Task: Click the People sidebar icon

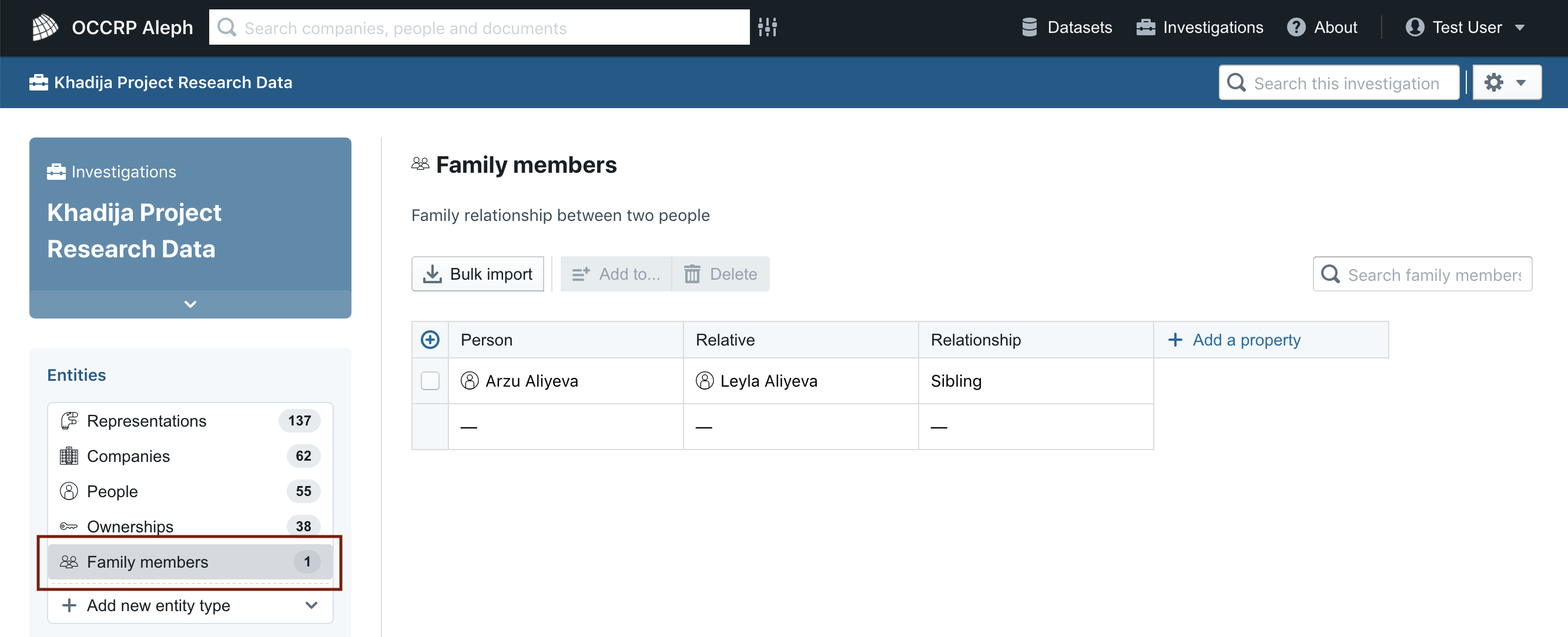Action: click(69, 491)
